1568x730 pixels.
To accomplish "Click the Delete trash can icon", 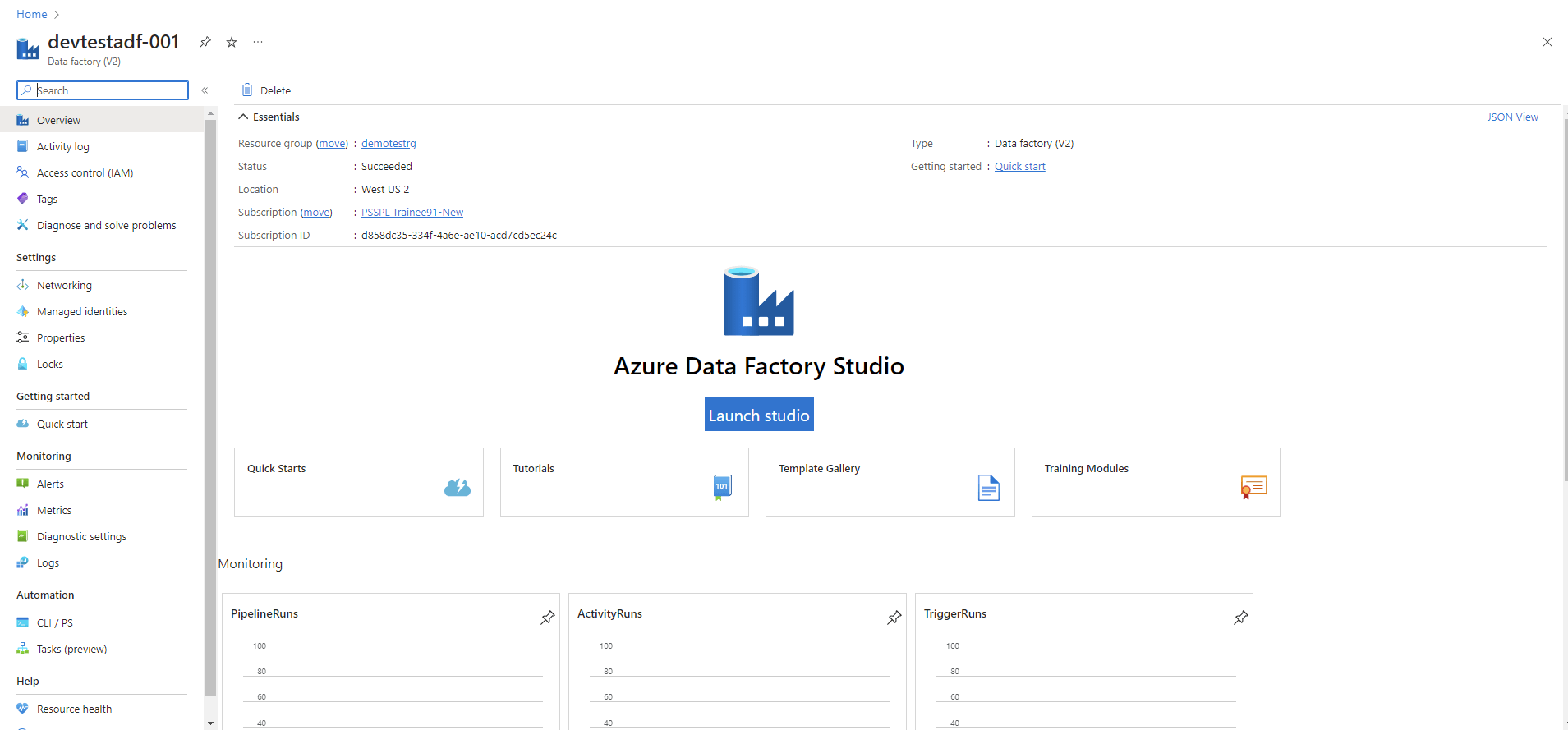I will tap(247, 90).
